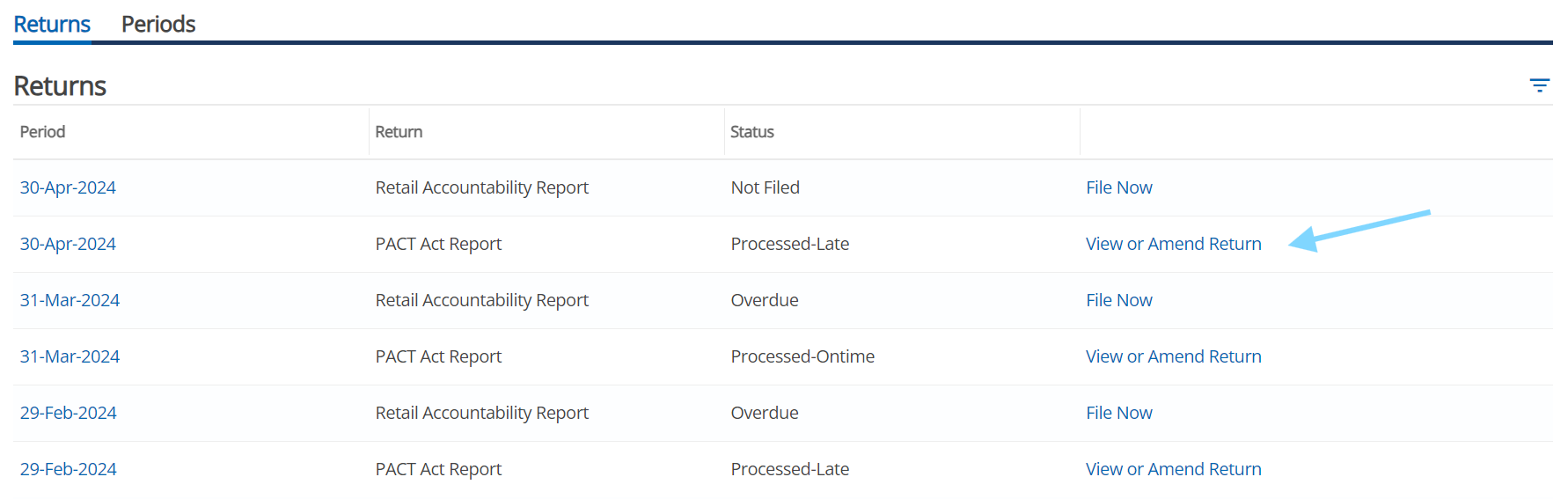Sort by the Period column header

42,132
